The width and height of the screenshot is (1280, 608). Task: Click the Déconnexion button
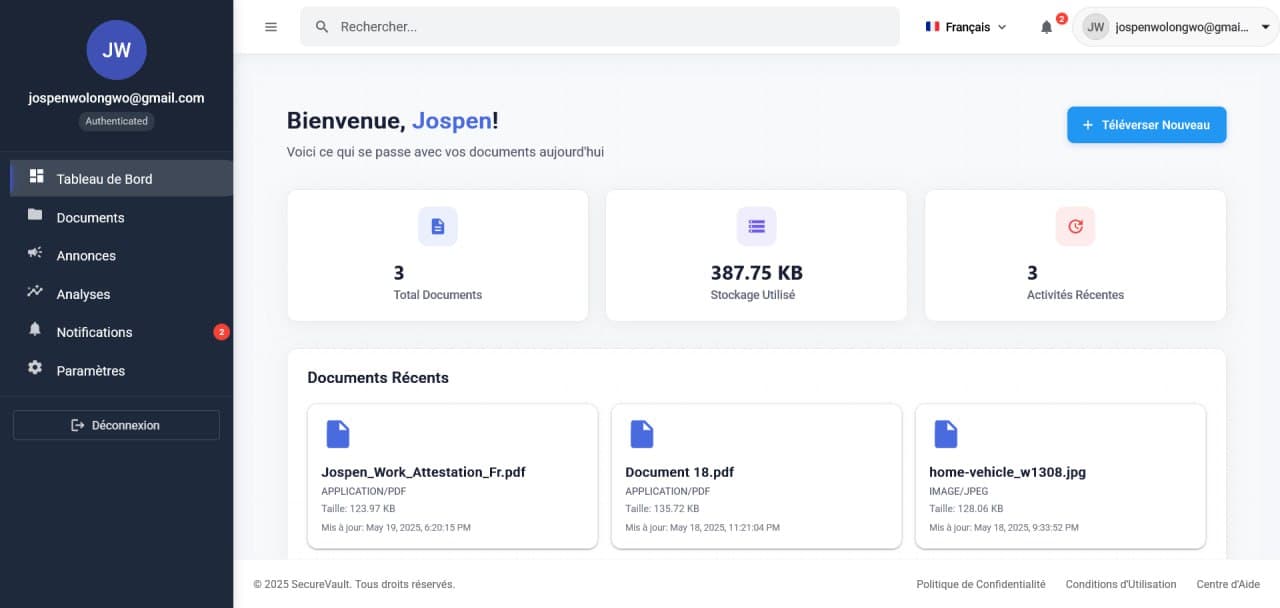pos(116,425)
